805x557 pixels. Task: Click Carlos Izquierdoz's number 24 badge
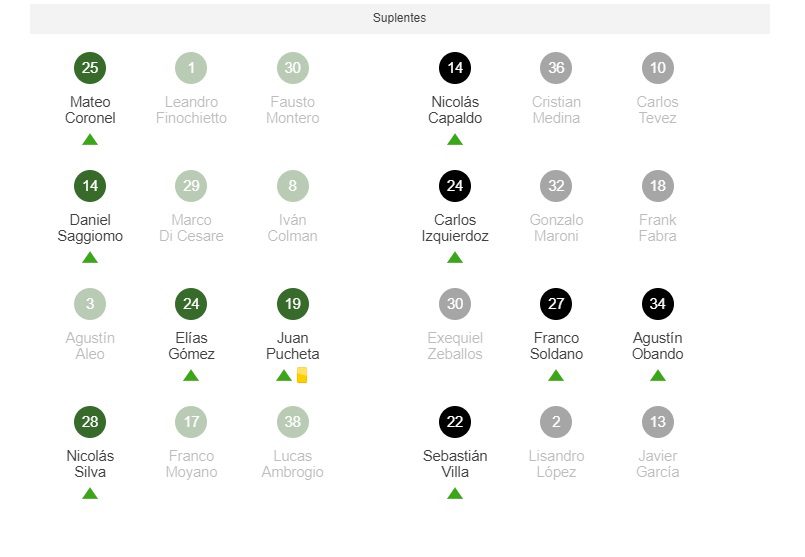pos(455,186)
